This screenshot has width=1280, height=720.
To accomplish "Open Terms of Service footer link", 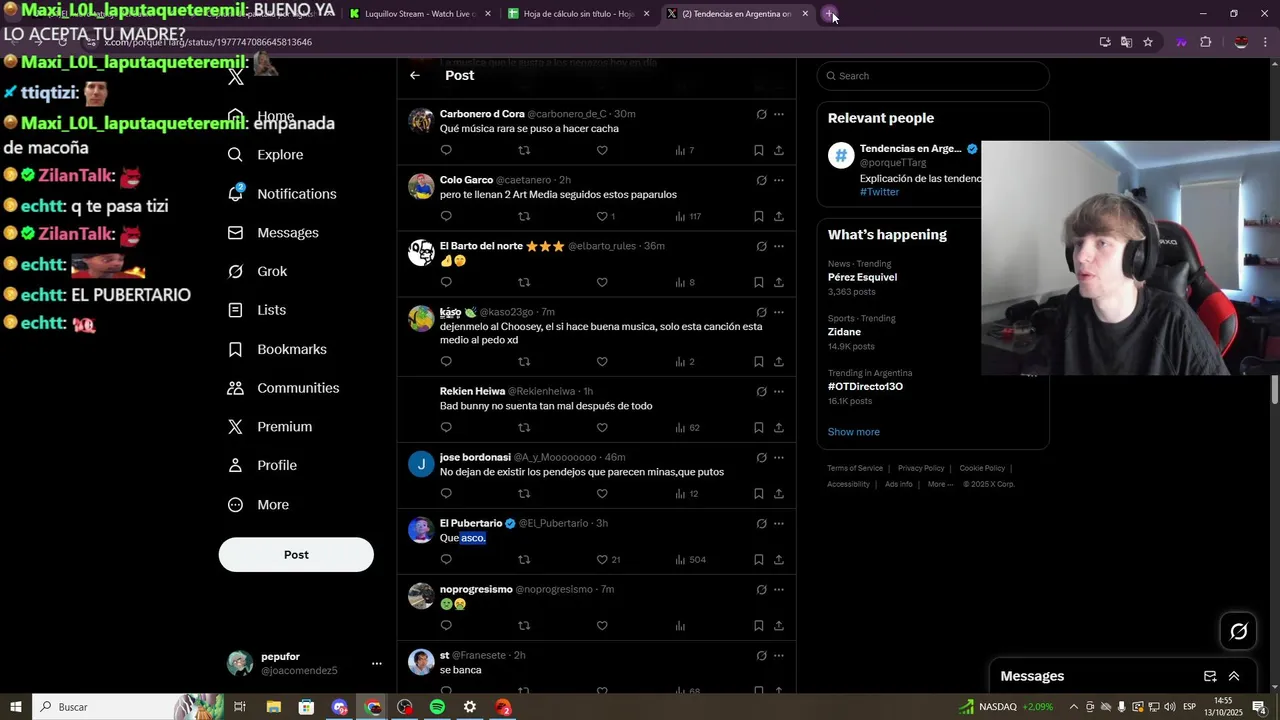I will point(855,468).
